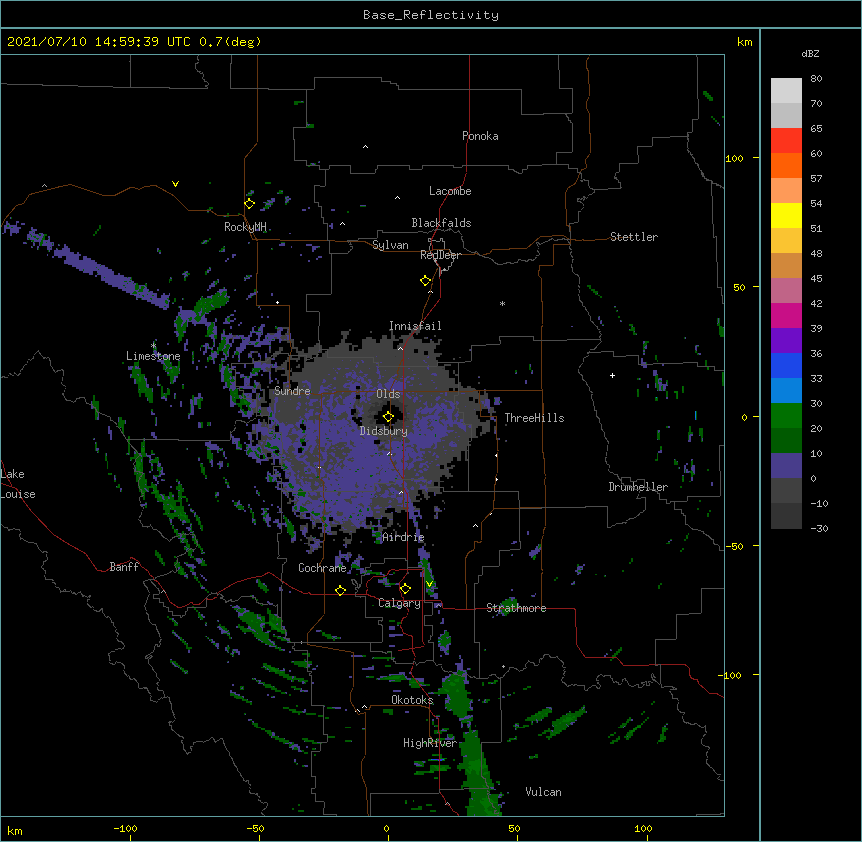Click the RockyMH label on the map
Screen dimensions: 862x842
(x=245, y=227)
